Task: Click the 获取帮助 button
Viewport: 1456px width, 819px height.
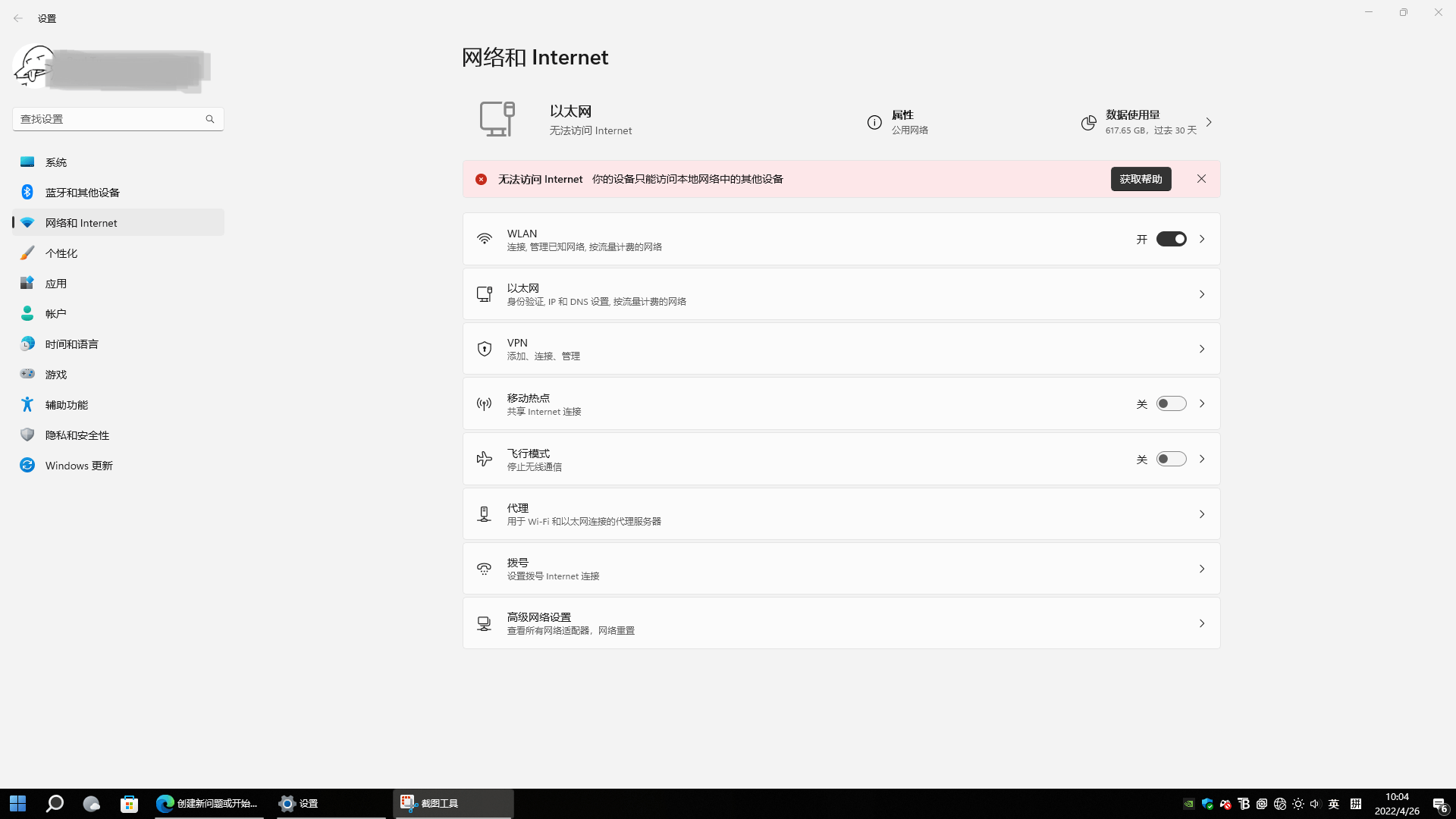Action: [x=1141, y=179]
